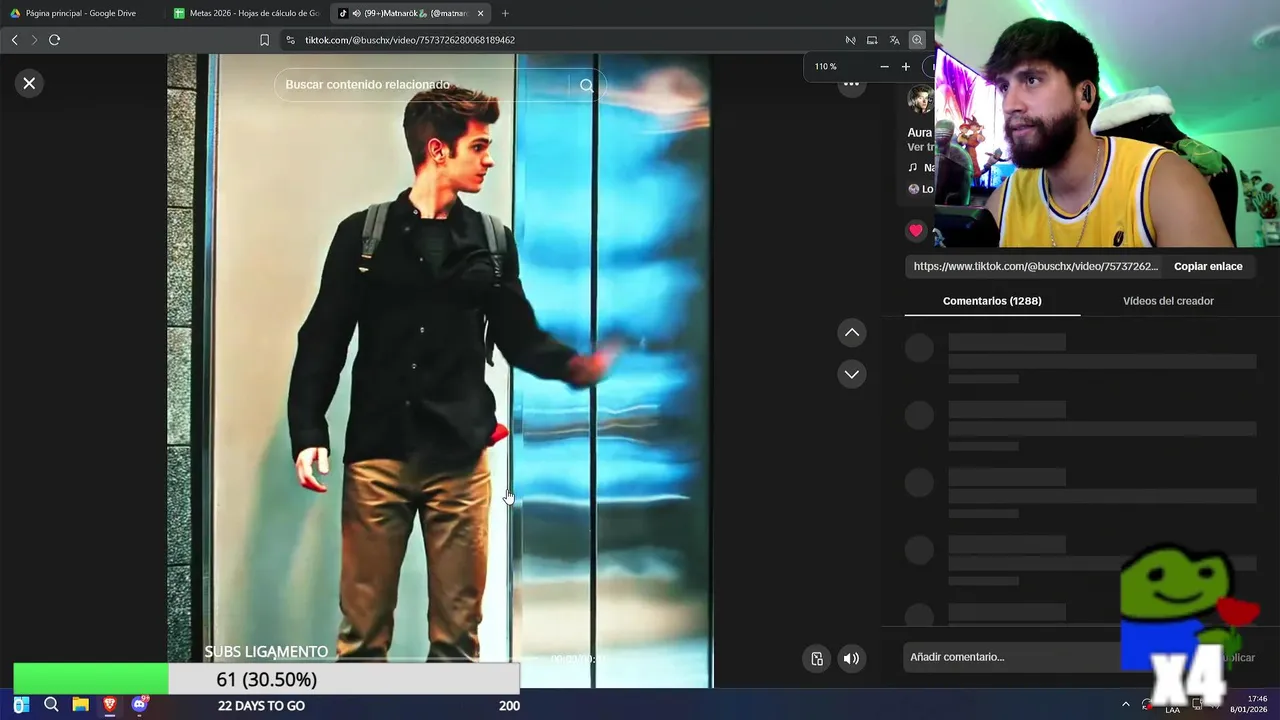Image resolution: width=1280 pixels, height=720 pixels.
Task: Select the TikTok video URL text in the share box
Action: pos(1036,266)
